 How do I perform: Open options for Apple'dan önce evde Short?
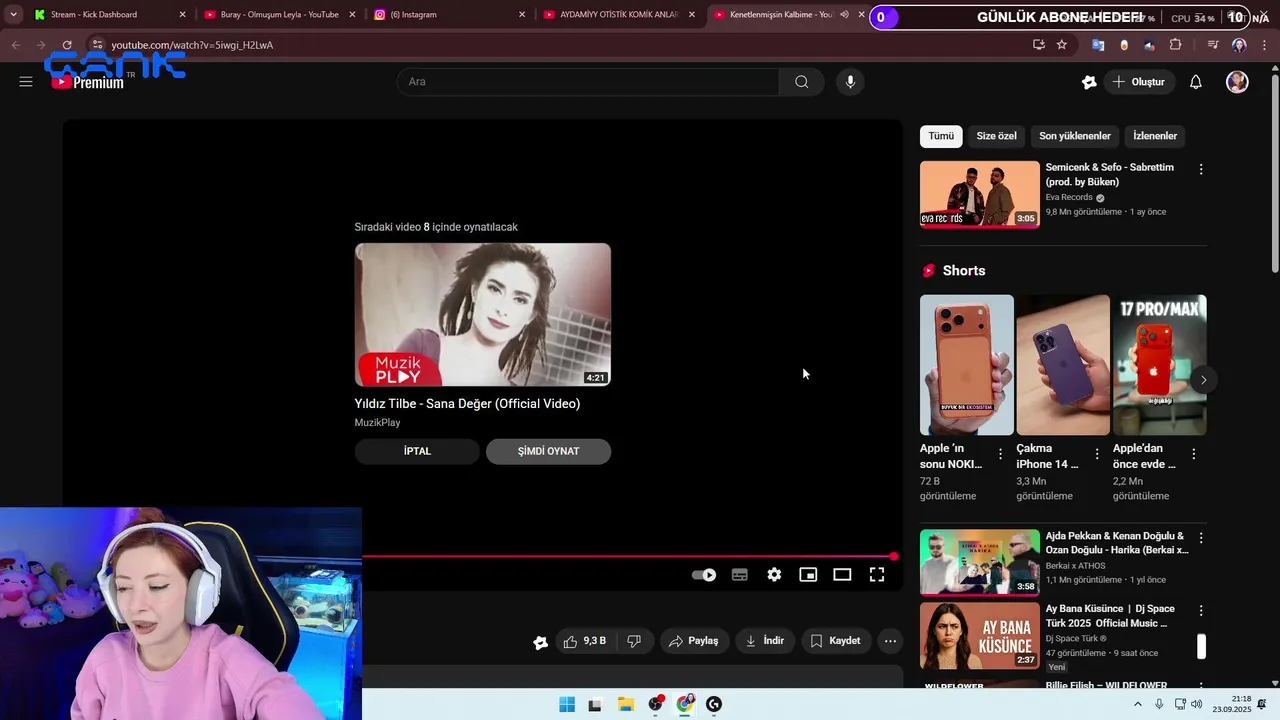(x=1193, y=454)
